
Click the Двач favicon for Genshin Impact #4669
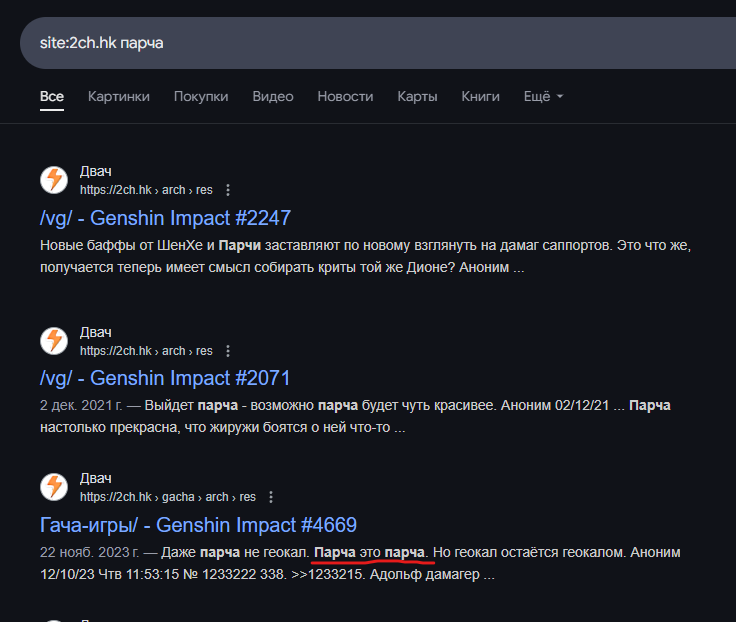[54, 487]
